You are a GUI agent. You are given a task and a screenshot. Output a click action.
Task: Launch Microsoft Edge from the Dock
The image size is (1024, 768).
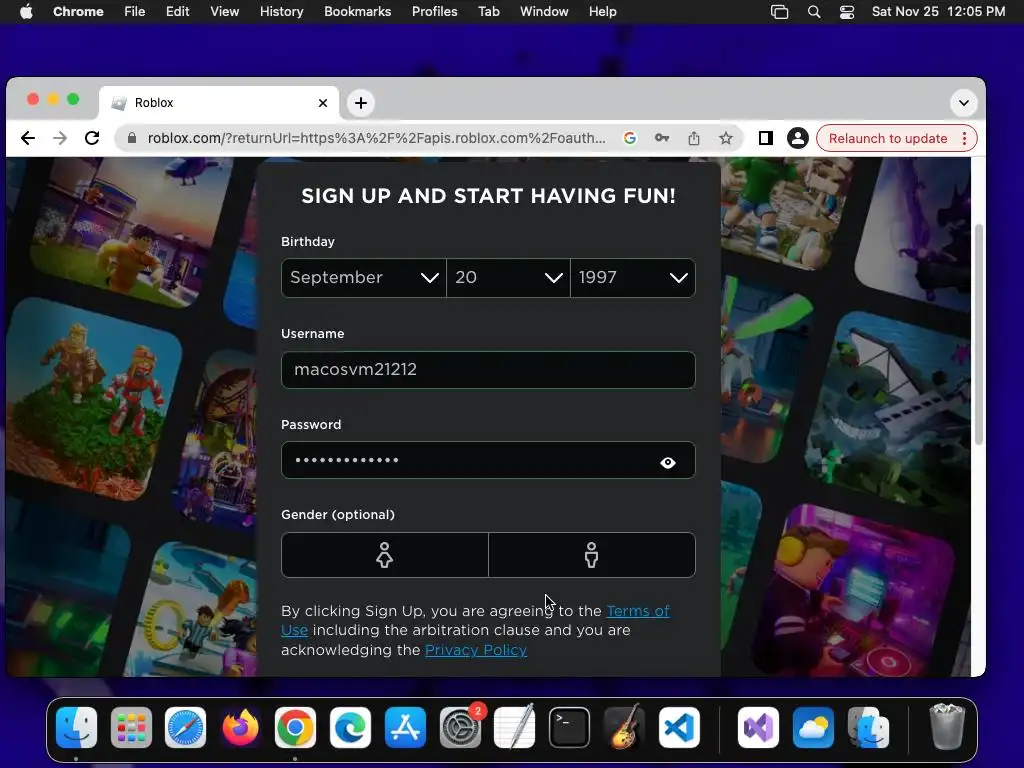[x=350, y=728]
